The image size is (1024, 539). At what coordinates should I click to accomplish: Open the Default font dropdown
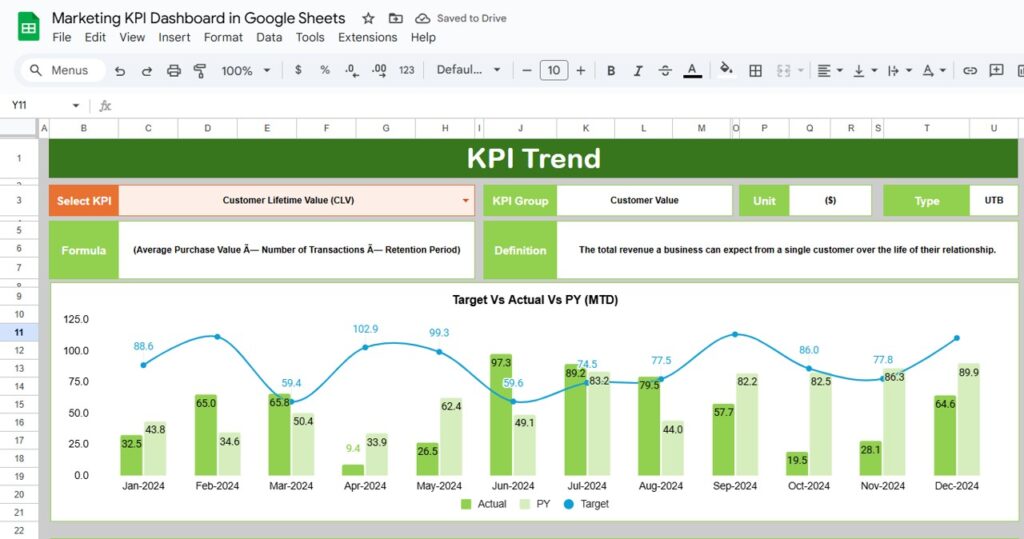coord(468,70)
